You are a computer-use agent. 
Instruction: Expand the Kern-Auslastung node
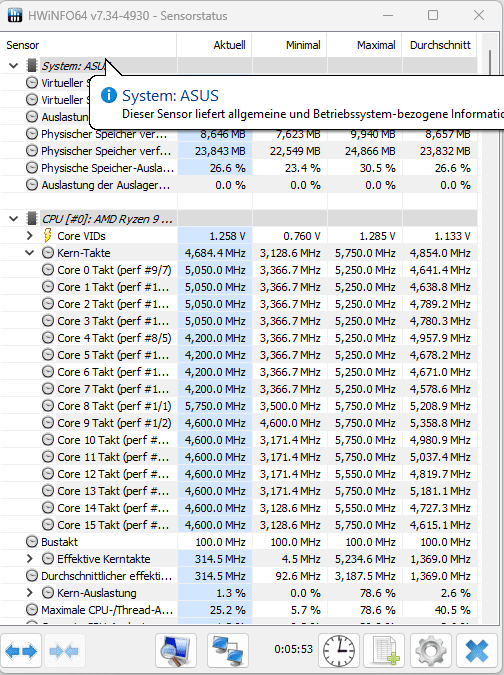[x=30, y=593]
